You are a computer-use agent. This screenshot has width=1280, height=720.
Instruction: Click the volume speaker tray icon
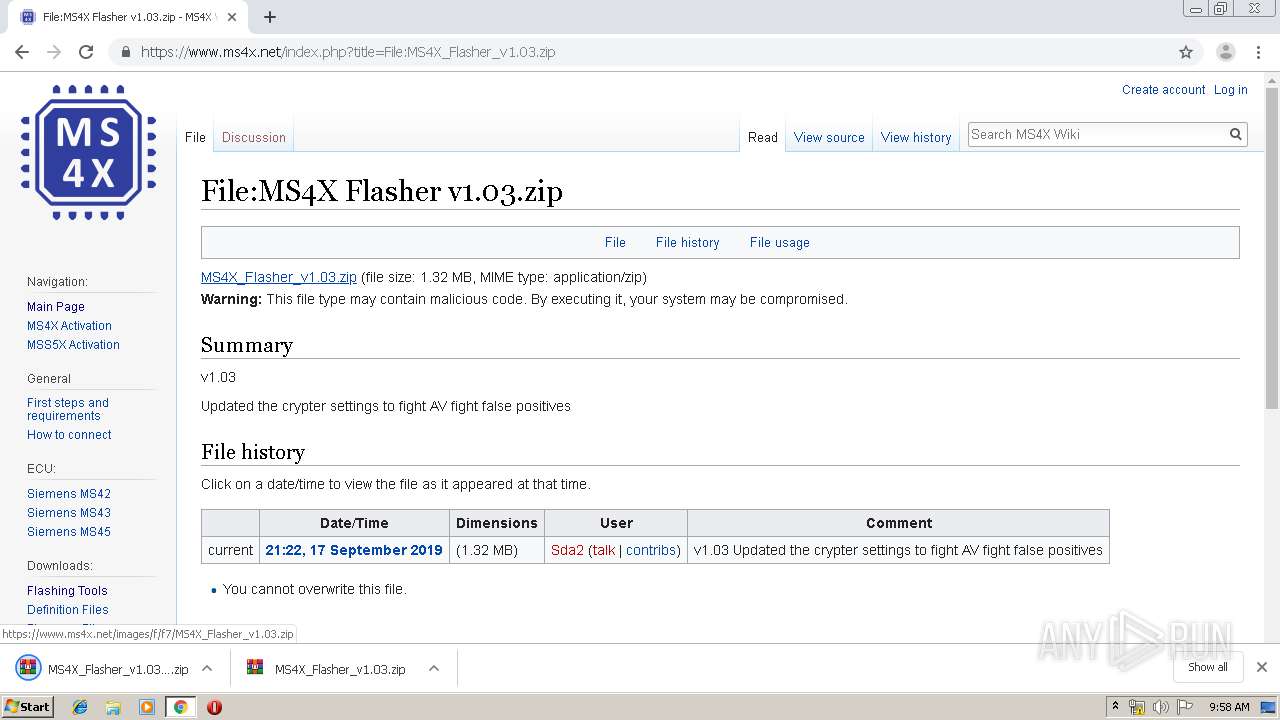pos(1160,707)
